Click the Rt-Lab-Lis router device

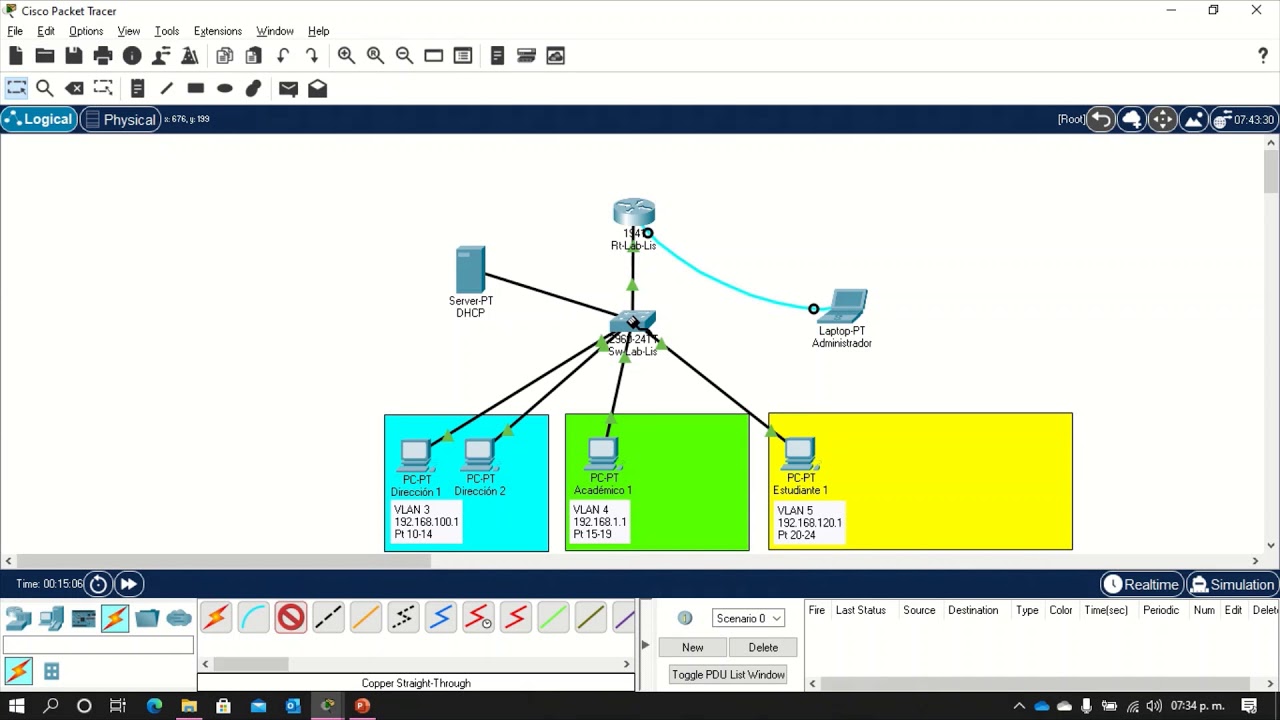coord(634,214)
